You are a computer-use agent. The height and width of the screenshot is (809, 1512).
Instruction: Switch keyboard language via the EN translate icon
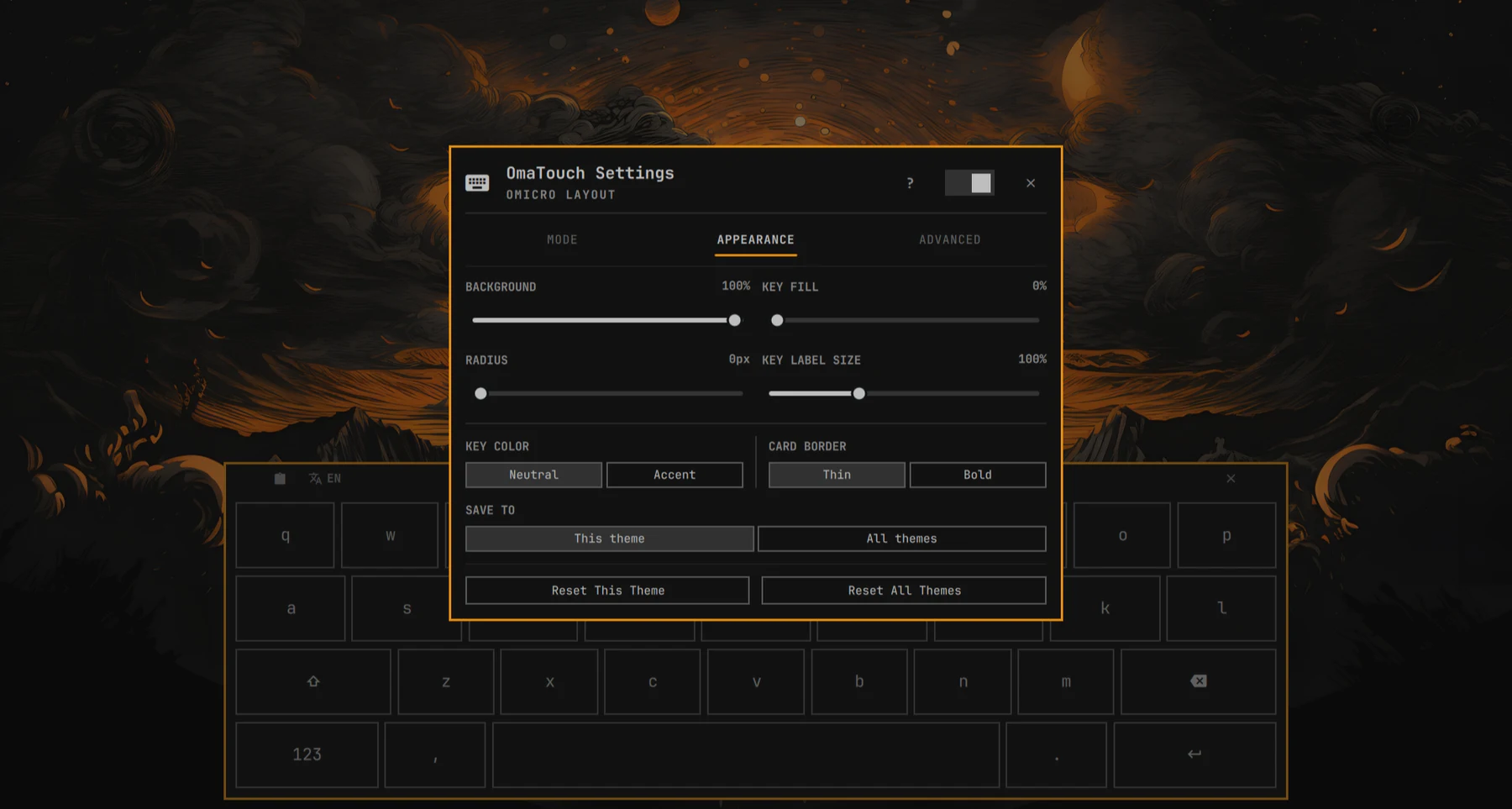(325, 479)
